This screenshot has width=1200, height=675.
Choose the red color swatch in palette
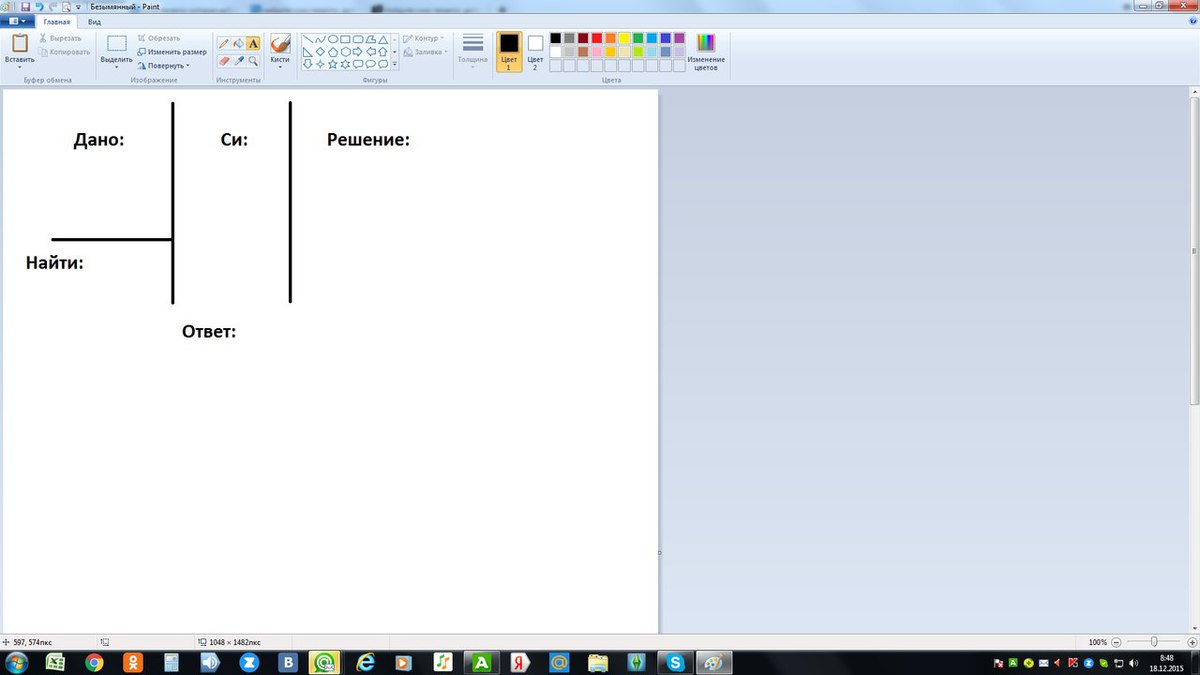(x=596, y=38)
